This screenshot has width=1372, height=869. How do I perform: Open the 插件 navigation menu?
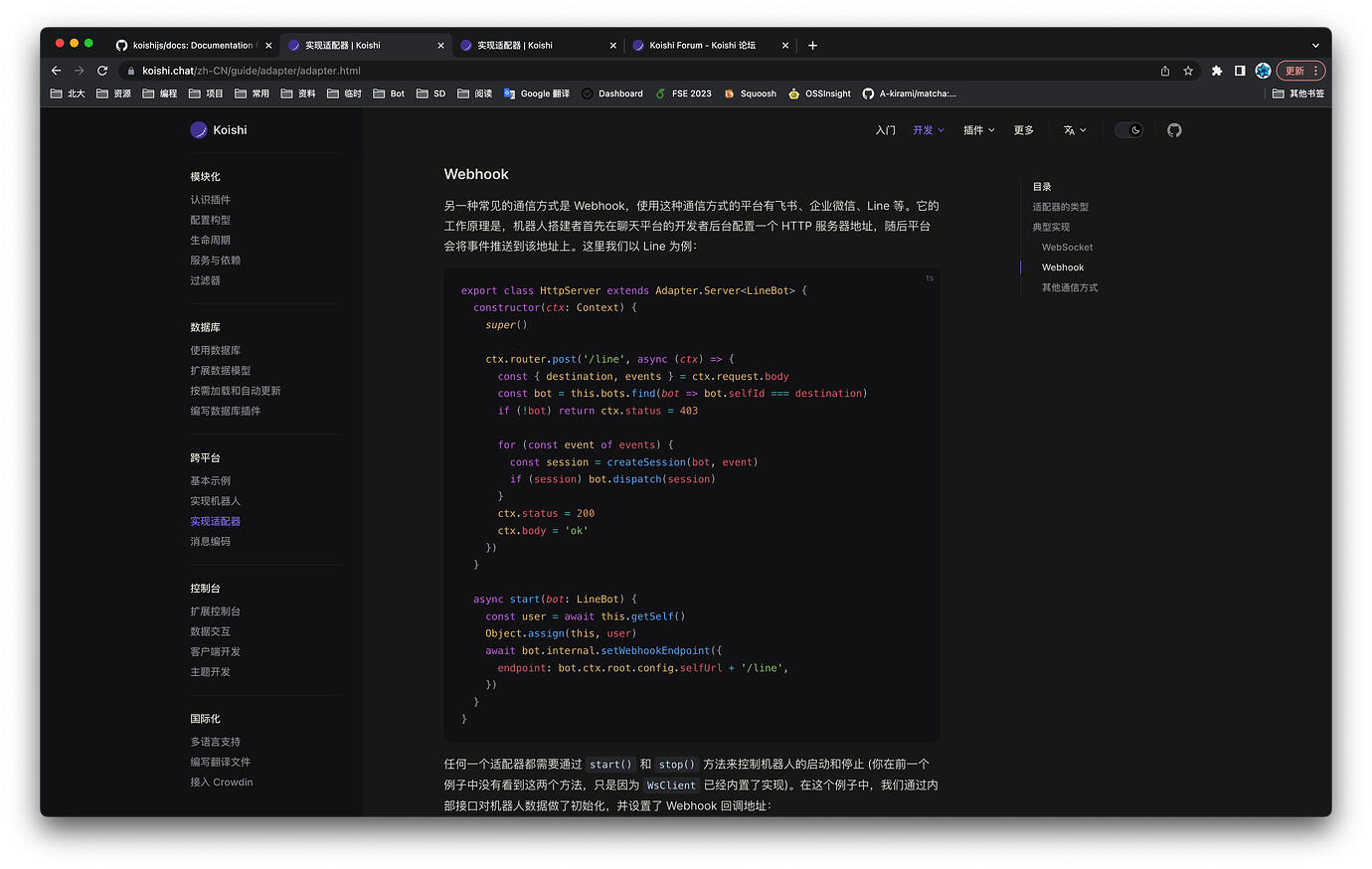(x=978, y=129)
